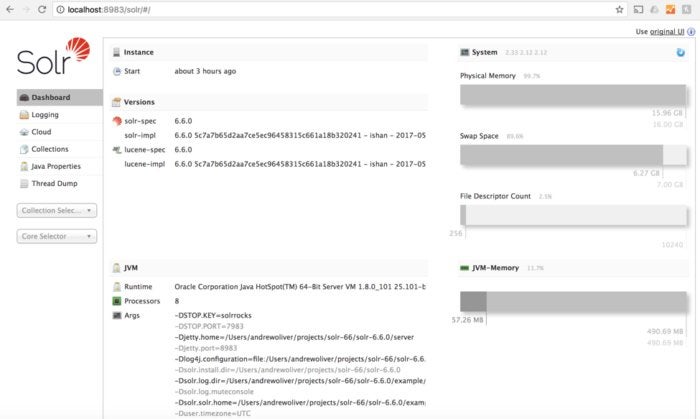Click the JVM section icon

click(x=117, y=268)
